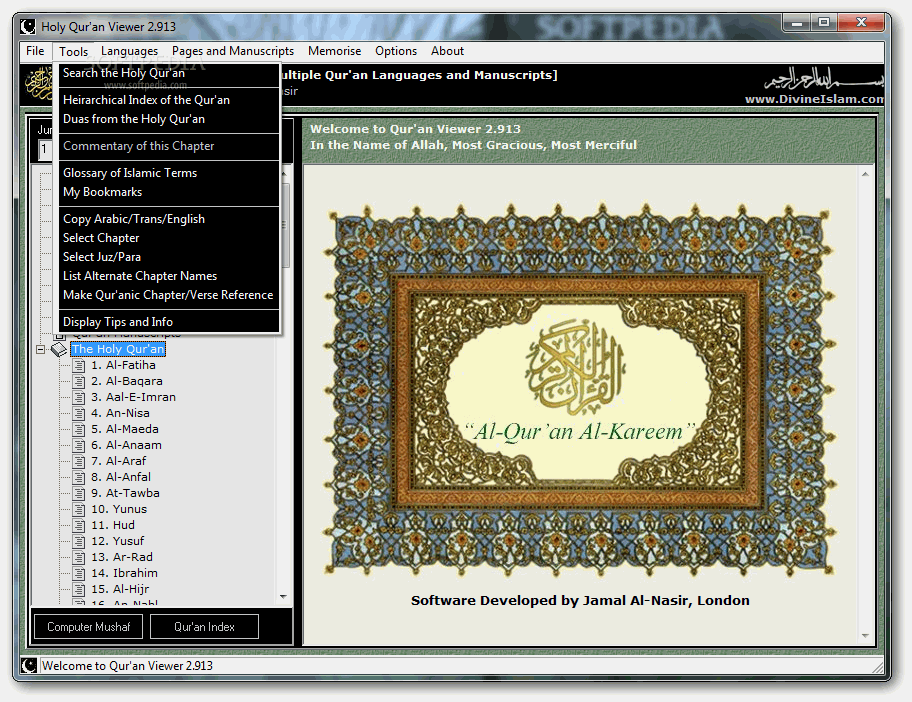
Task: Click the page icon next to 15. Al-Hijr
Action: pyautogui.click(x=79, y=590)
